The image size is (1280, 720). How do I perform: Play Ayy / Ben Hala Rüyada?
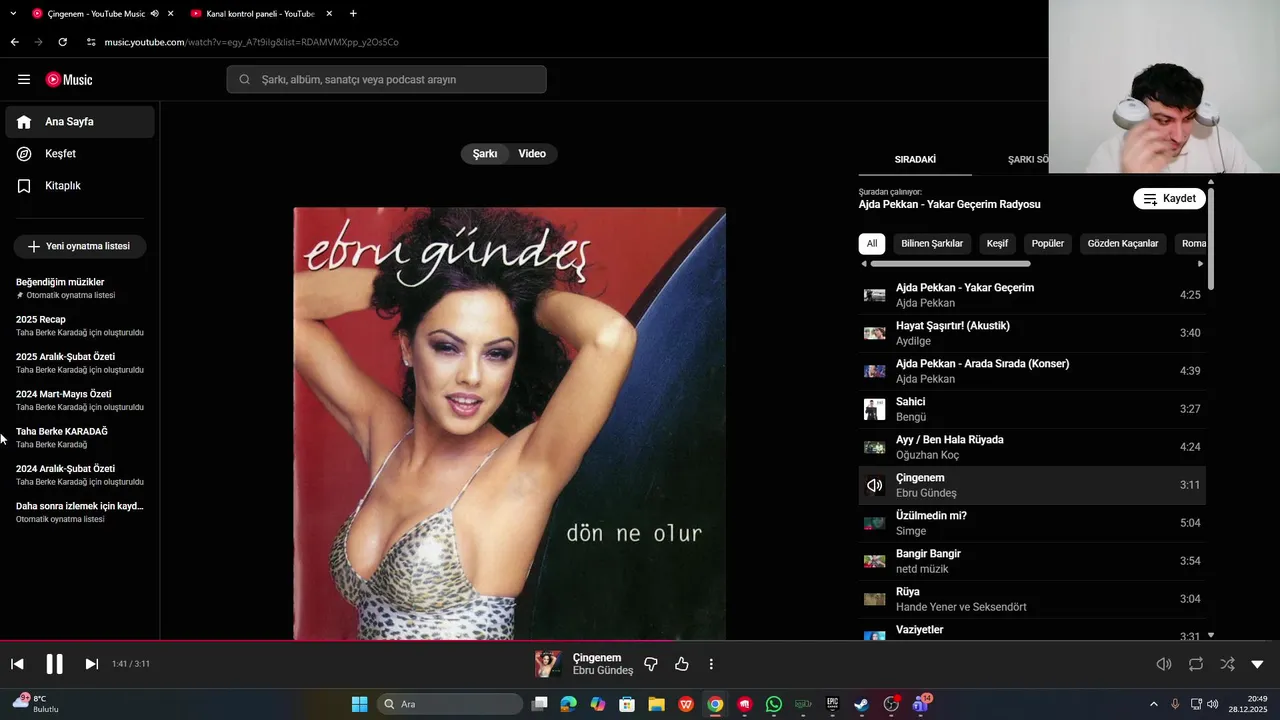pos(1032,447)
